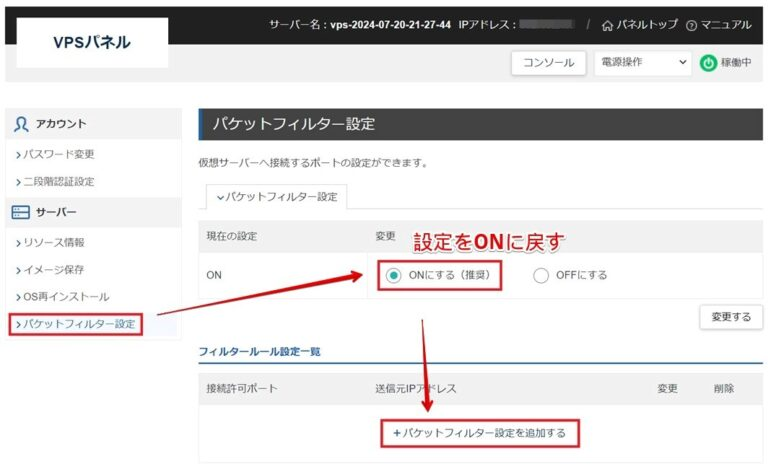
Task: Collapse the パケットフィルター設定 tab chevron
Action: click(221, 198)
